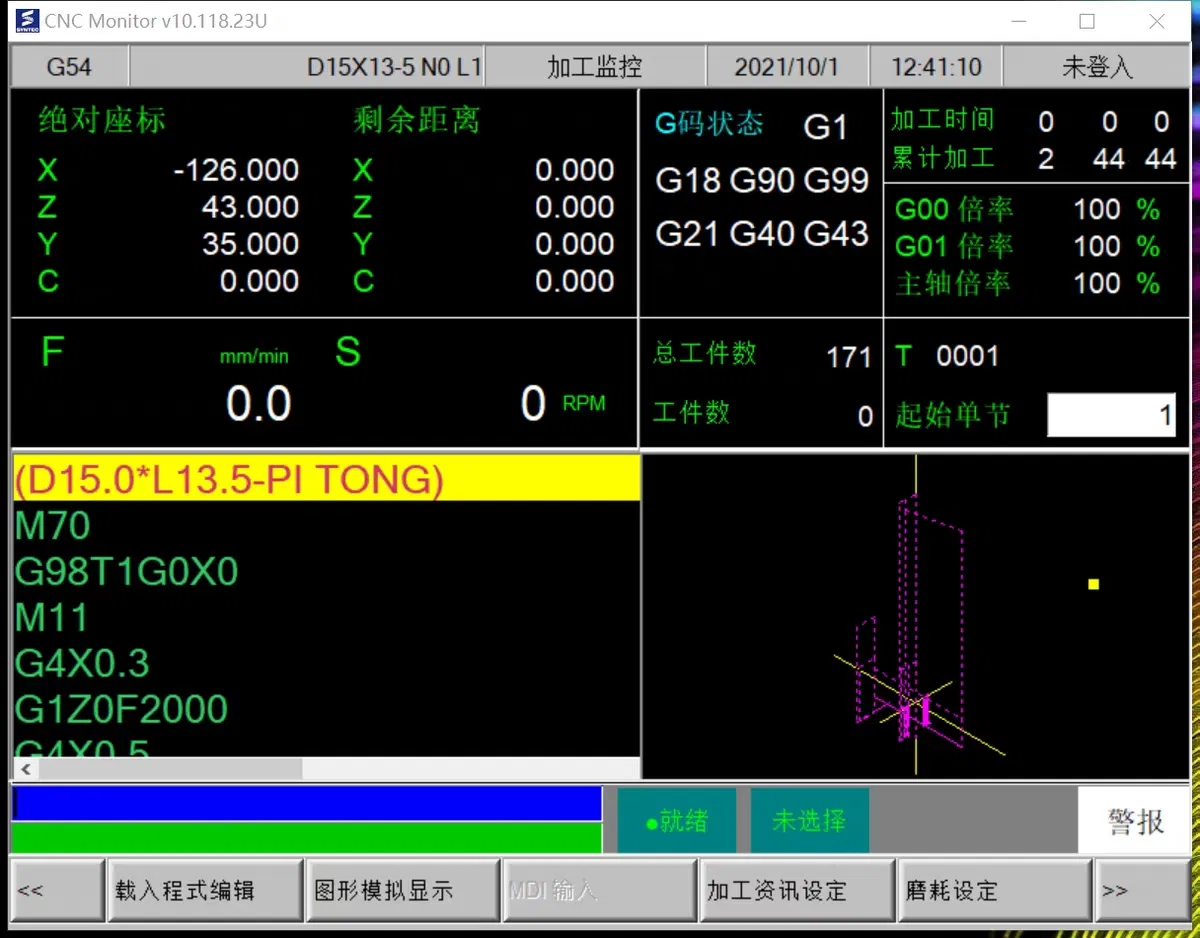
Task: Click the left arrow of program list scrollbar
Action: tap(25, 769)
